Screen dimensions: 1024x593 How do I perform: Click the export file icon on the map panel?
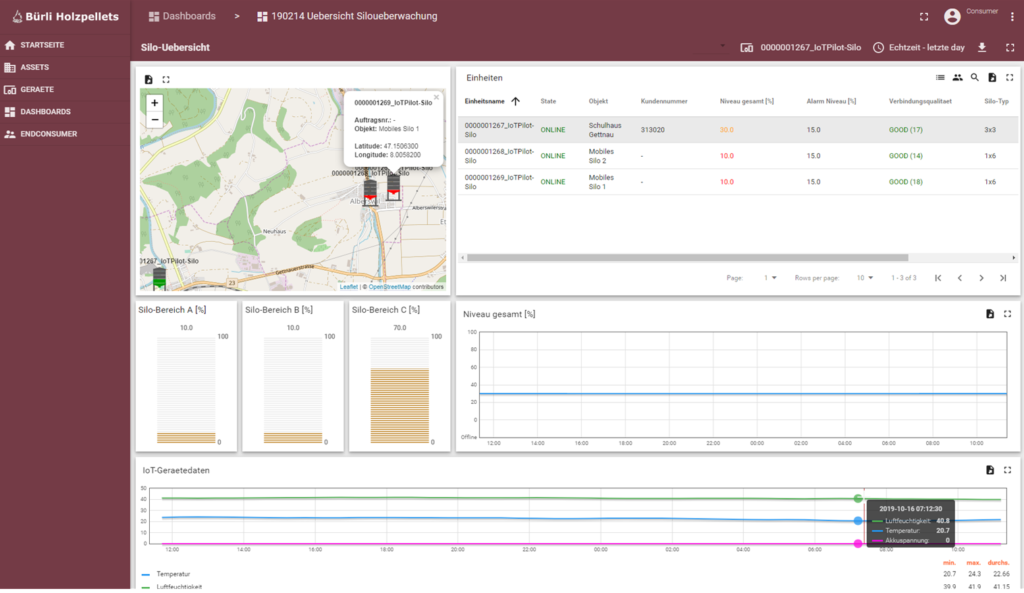click(148, 78)
